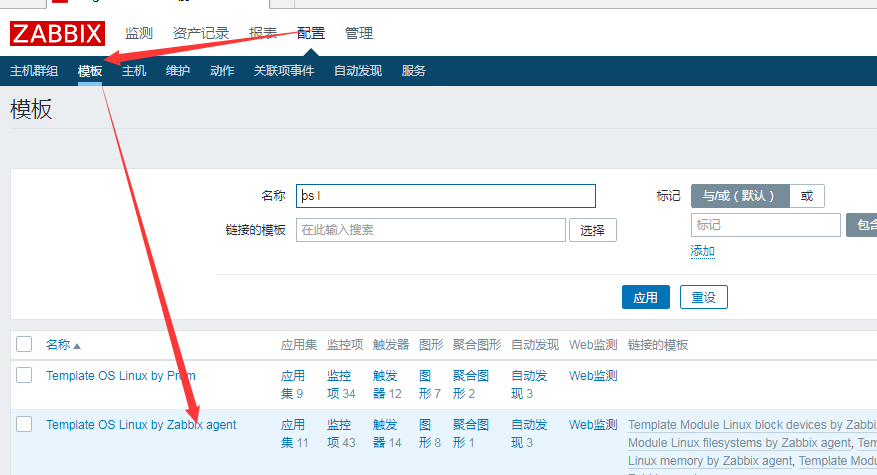This screenshot has width=877, height=475.
Task: Tick checkbox for Template OS Linux by Prom
Action: [24, 375]
